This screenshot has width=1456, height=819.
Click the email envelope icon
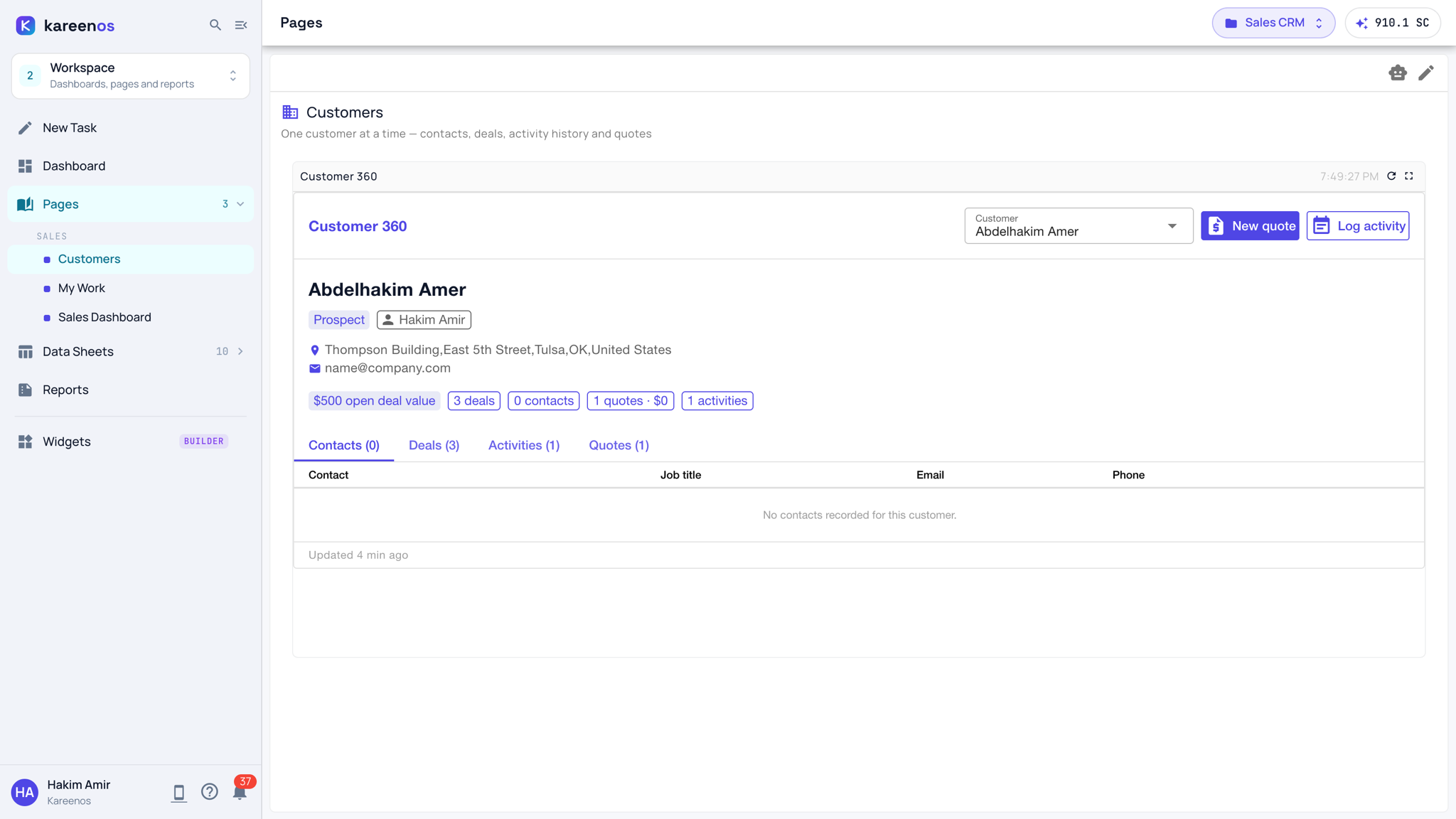point(315,368)
